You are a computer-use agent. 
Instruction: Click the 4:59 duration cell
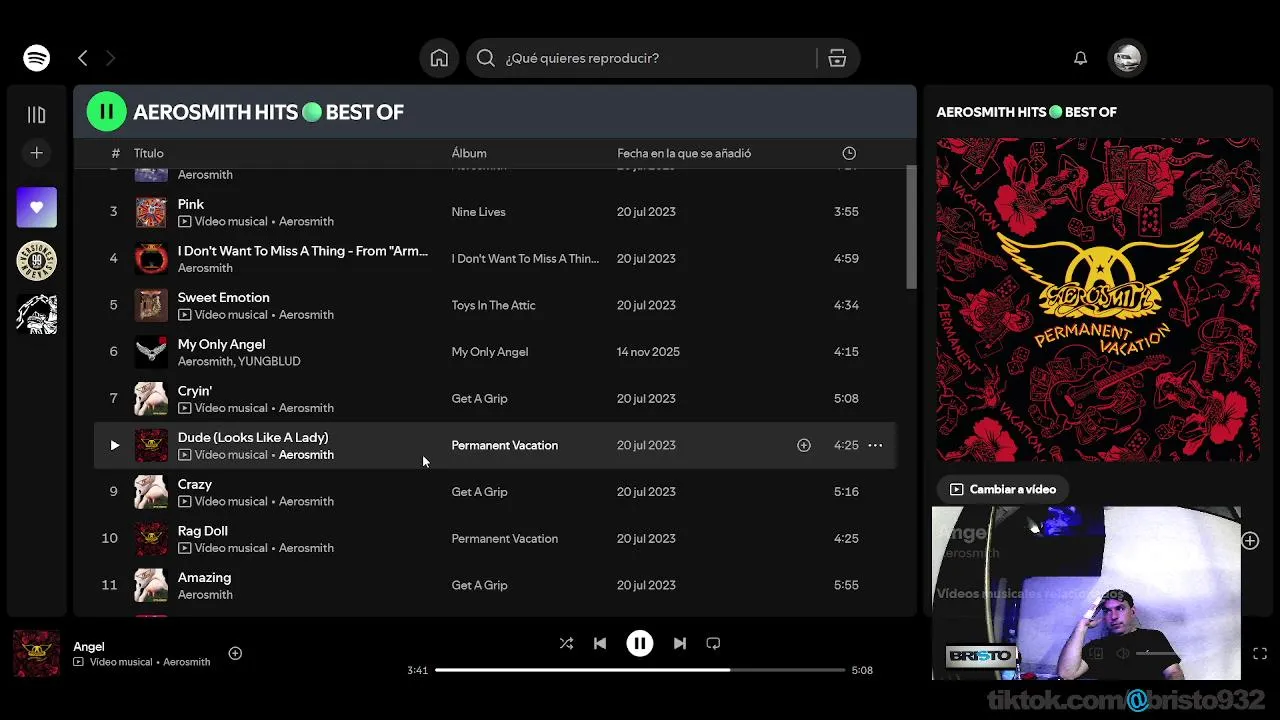(846, 258)
